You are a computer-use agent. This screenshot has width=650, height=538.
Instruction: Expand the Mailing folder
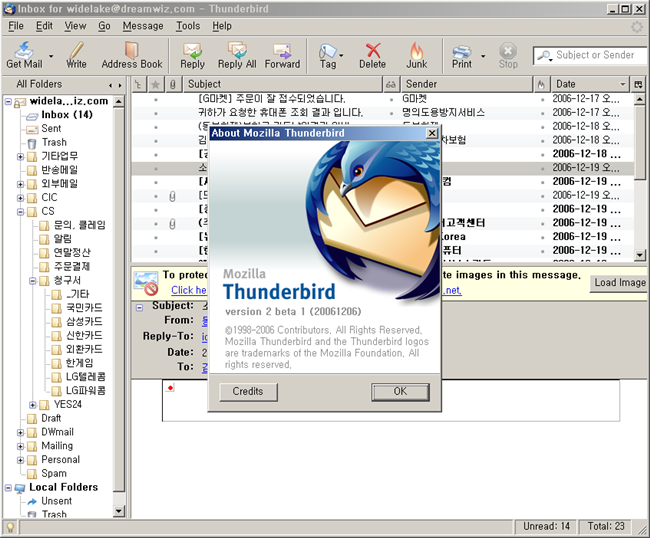[x=20, y=446]
